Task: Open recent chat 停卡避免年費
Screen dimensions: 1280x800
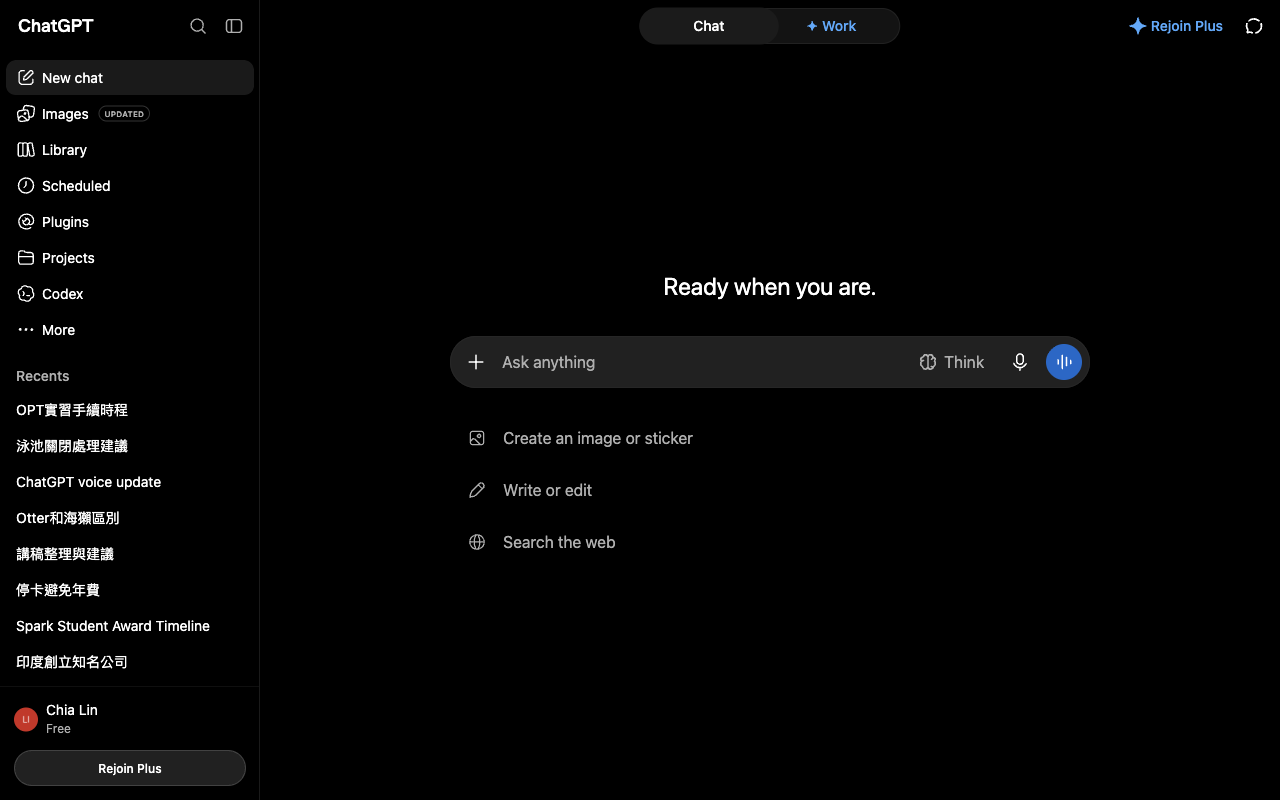Action: coord(130,590)
